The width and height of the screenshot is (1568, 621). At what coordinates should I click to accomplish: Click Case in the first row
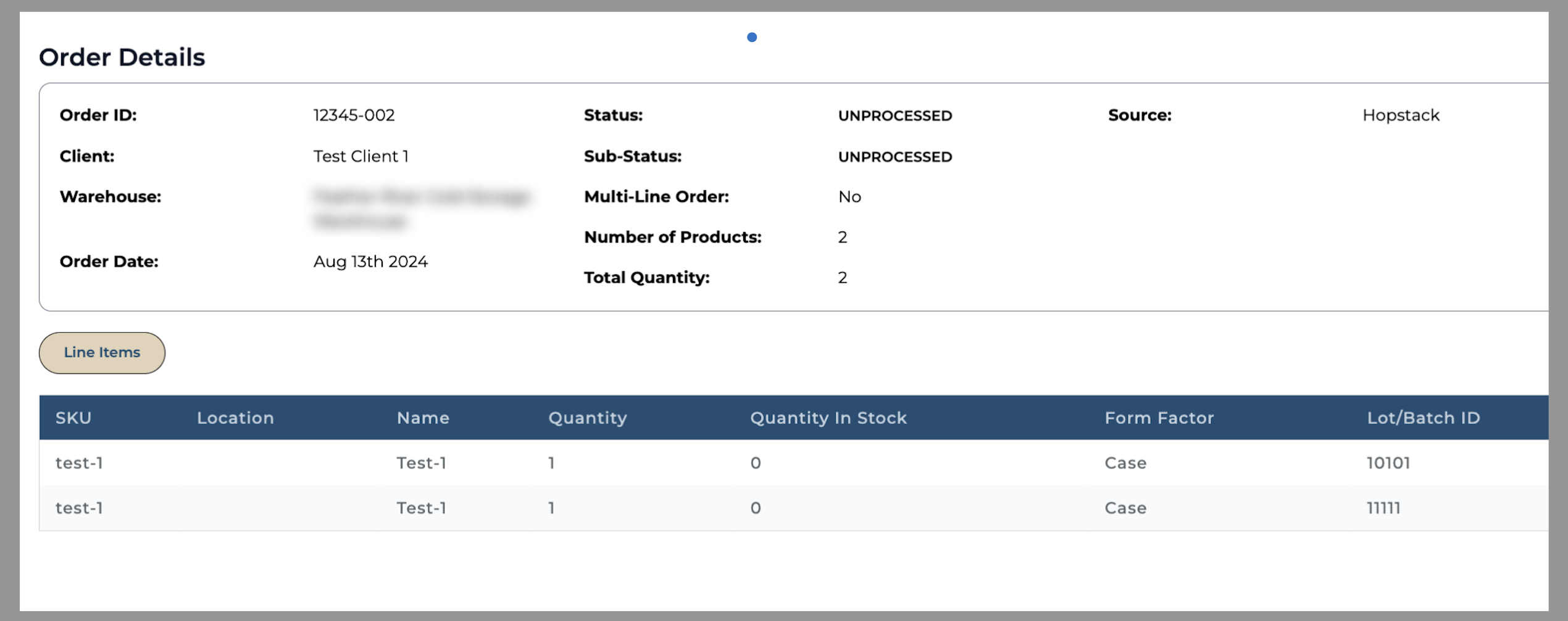coord(1125,463)
